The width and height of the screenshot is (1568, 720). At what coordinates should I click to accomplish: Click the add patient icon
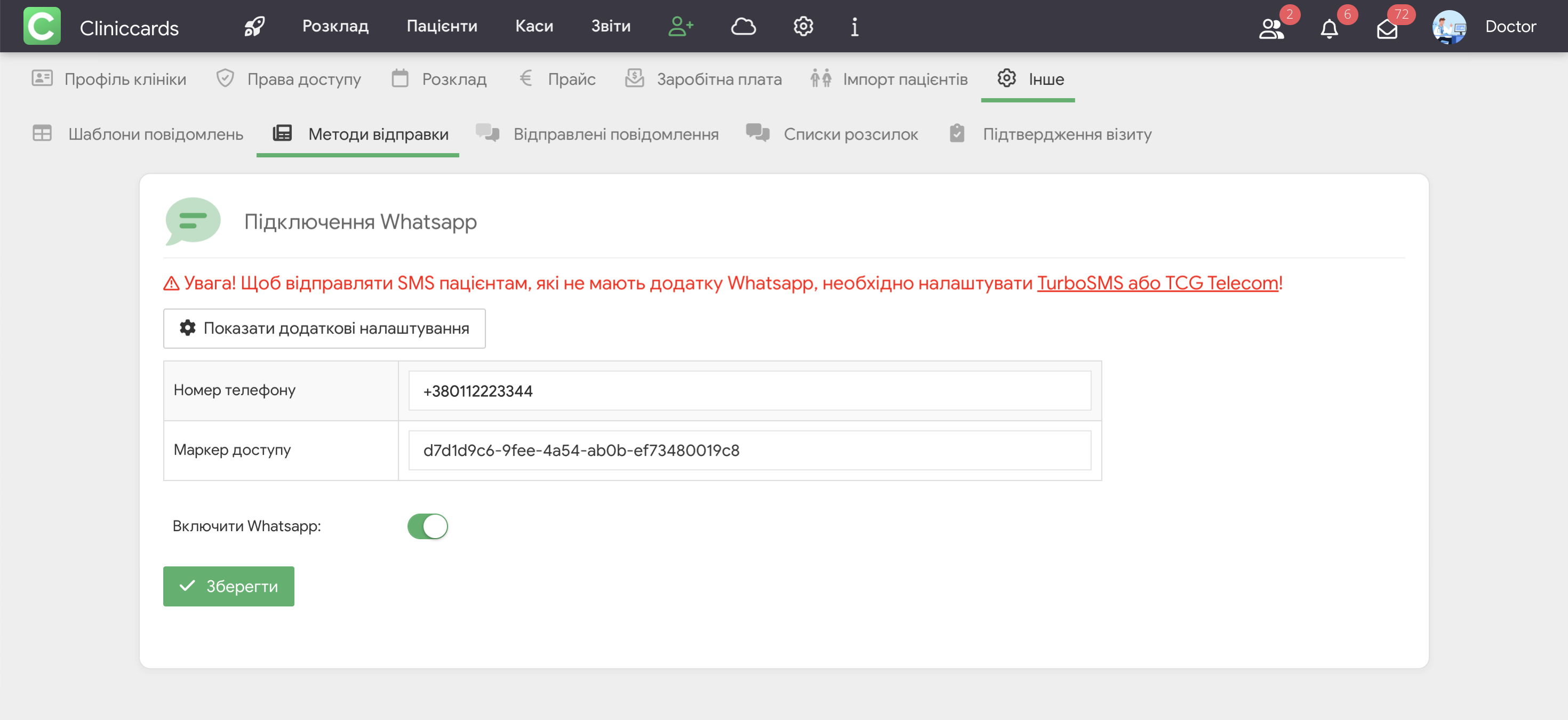(x=681, y=26)
